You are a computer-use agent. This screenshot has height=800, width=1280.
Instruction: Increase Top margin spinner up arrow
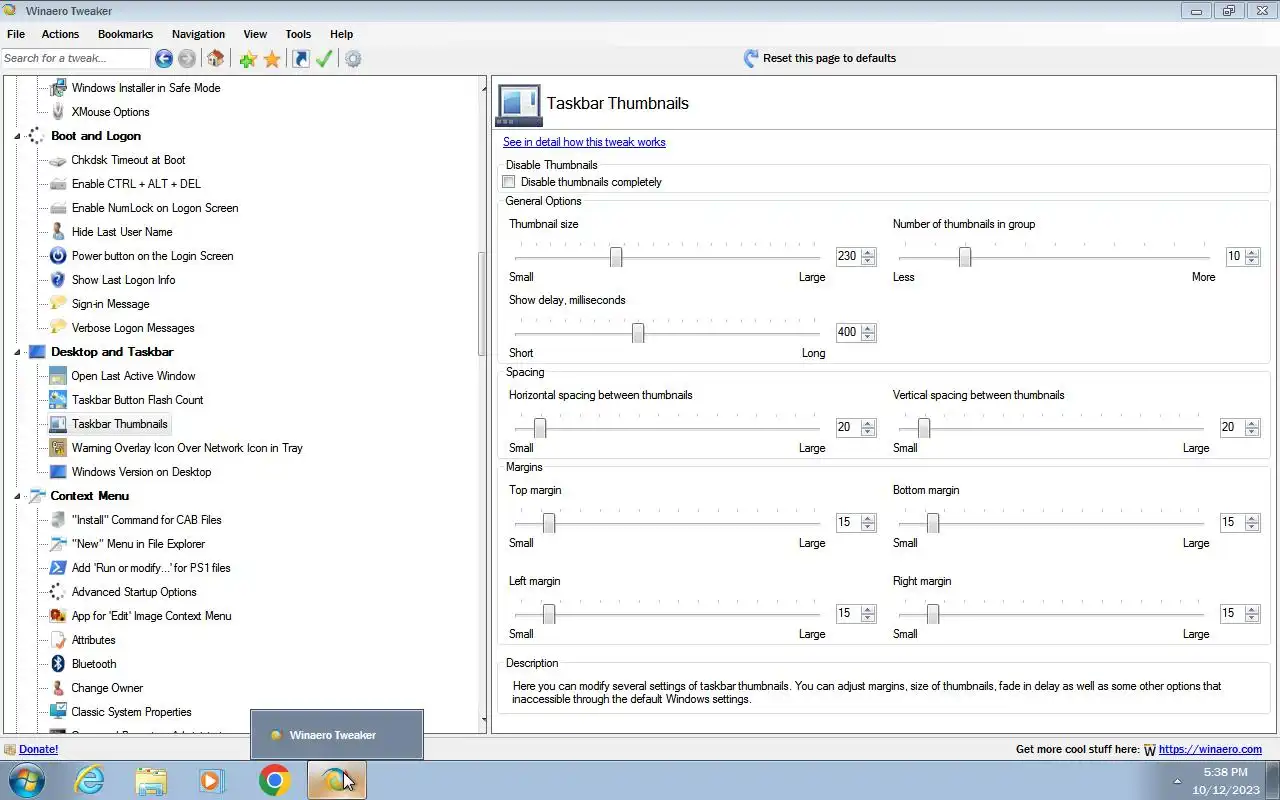tap(868, 518)
